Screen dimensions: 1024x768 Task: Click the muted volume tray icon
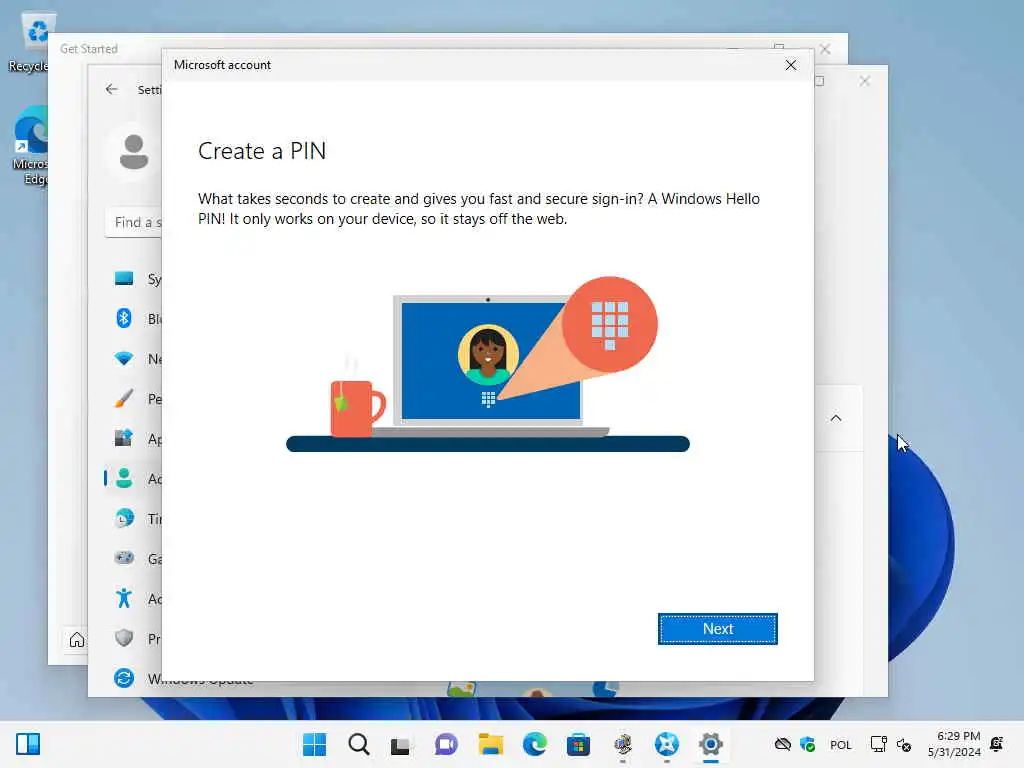(x=904, y=744)
